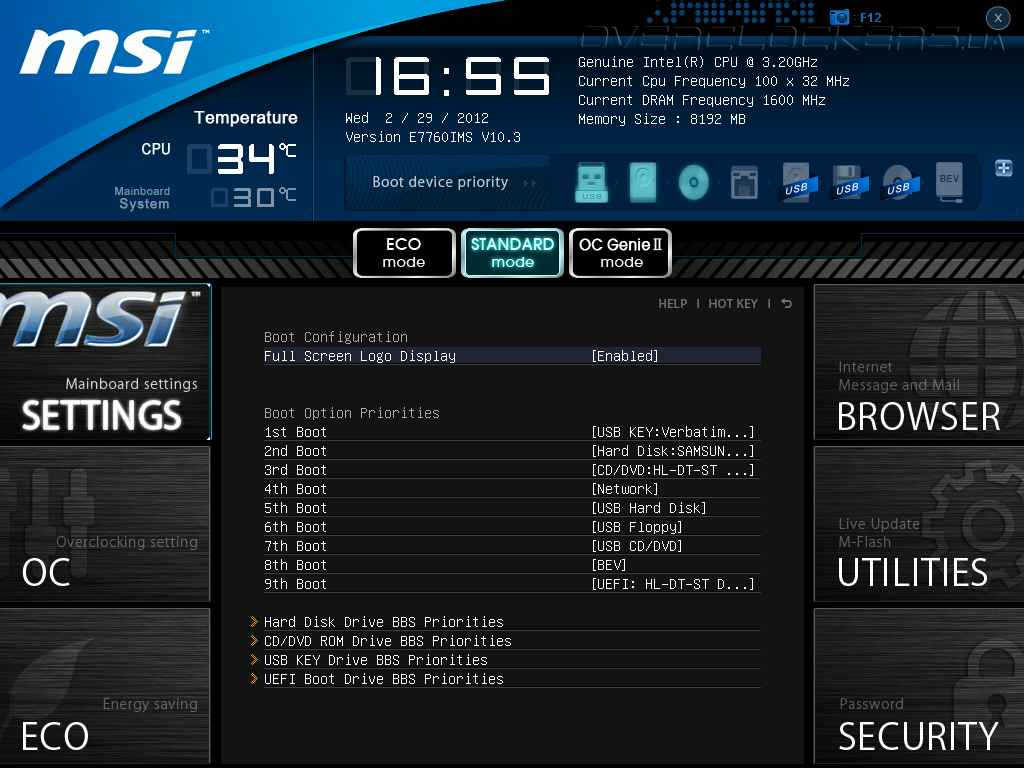Viewport: 1024px width, 768px height.
Task: Close the BIOS with the X button
Action: pyautogui.click(x=998, y=18)
